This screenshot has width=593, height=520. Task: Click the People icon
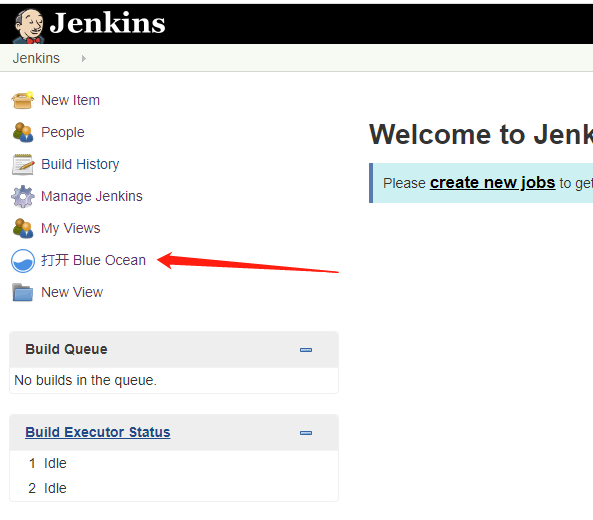click(23, 132)
